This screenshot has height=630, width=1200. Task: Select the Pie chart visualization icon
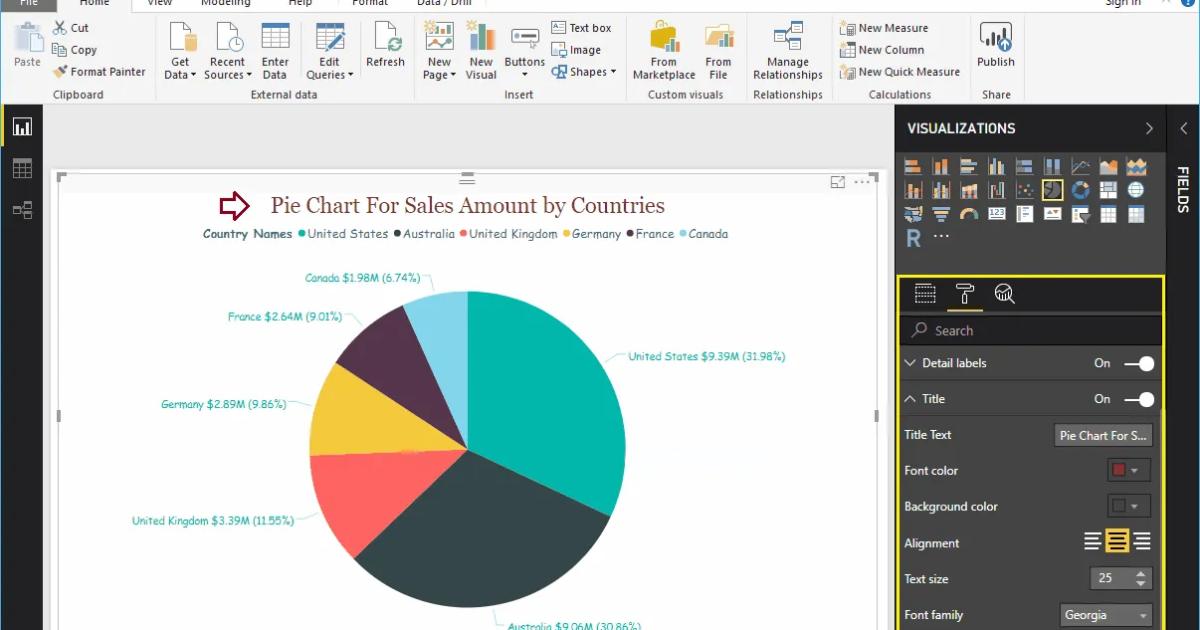(x=1052, y=190)
